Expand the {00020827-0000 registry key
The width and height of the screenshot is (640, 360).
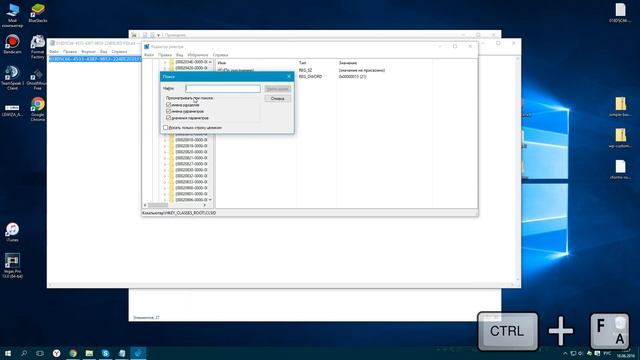coord(165,164)
